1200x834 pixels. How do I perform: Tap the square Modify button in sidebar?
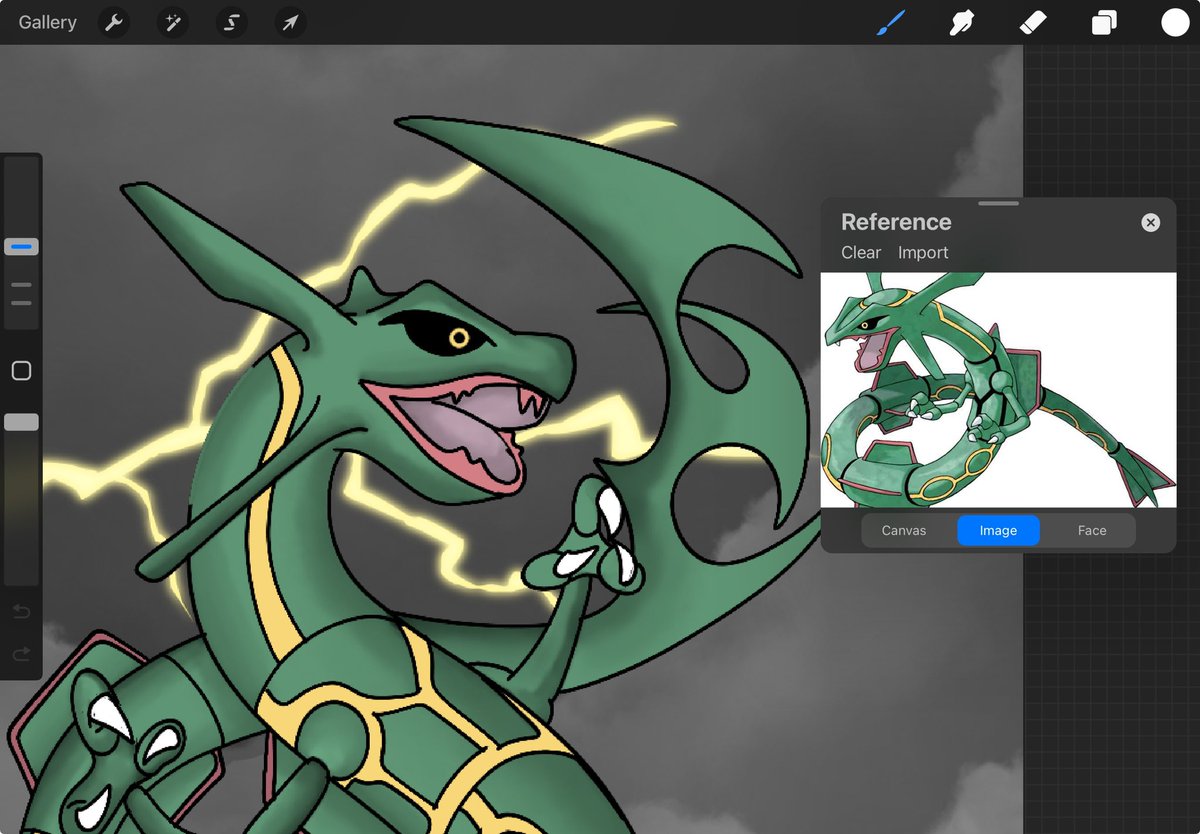pyautogui.click(x=21, y=371)
